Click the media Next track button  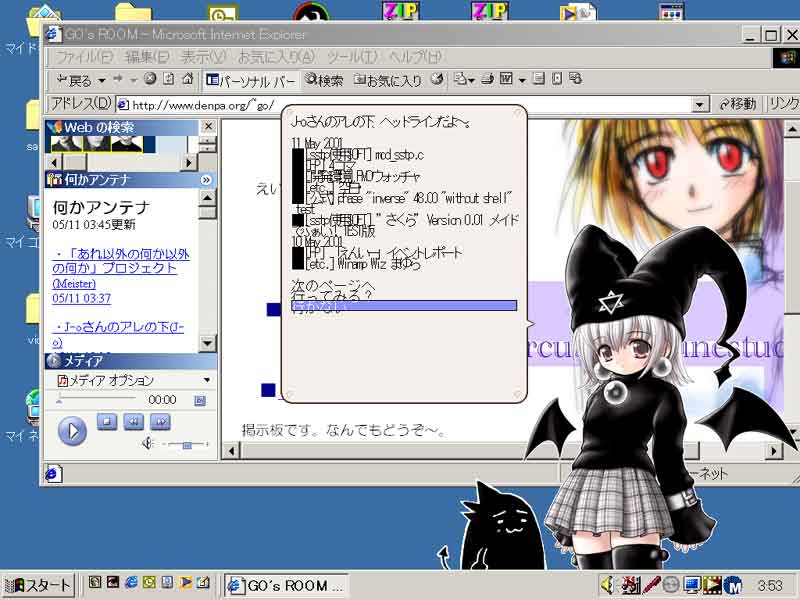(x=160, y=422)
